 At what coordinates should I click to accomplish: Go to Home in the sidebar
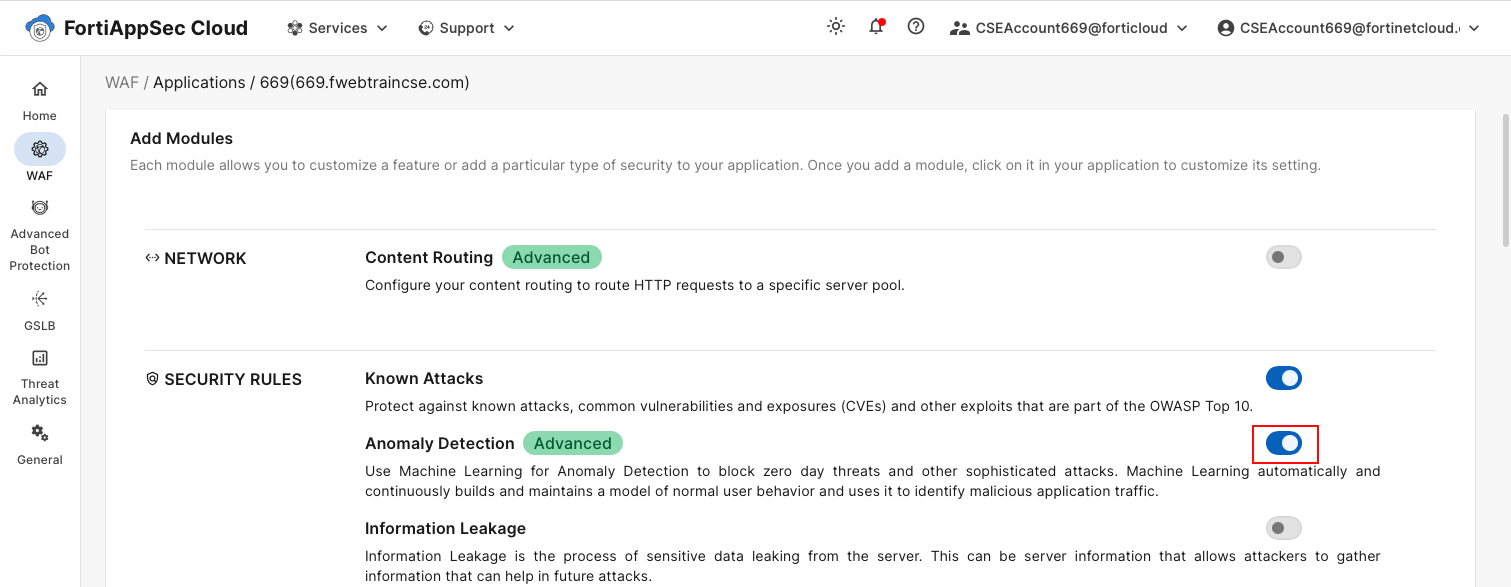click(40, 101)
